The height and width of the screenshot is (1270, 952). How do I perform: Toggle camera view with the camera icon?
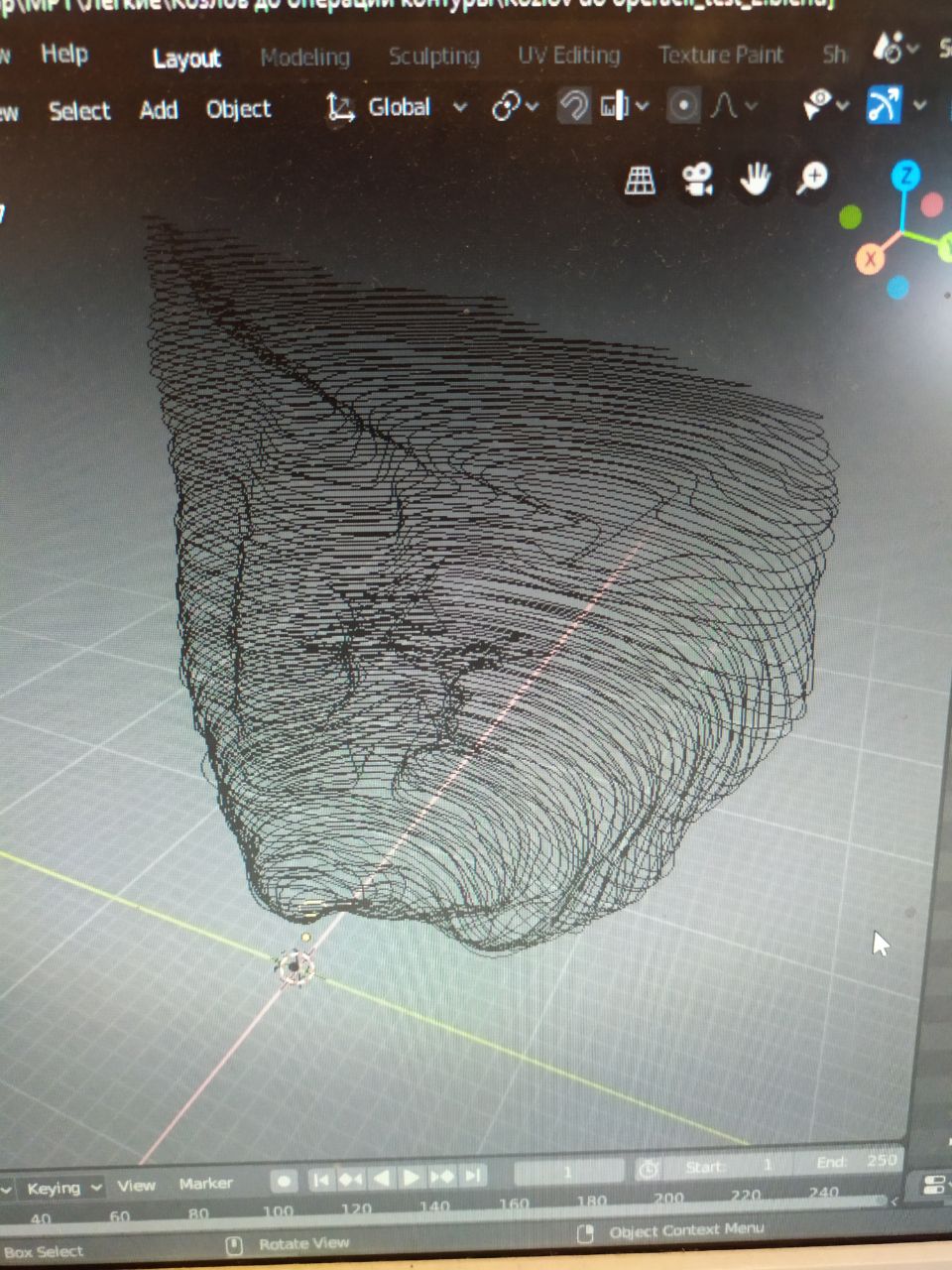coord(698,180)
